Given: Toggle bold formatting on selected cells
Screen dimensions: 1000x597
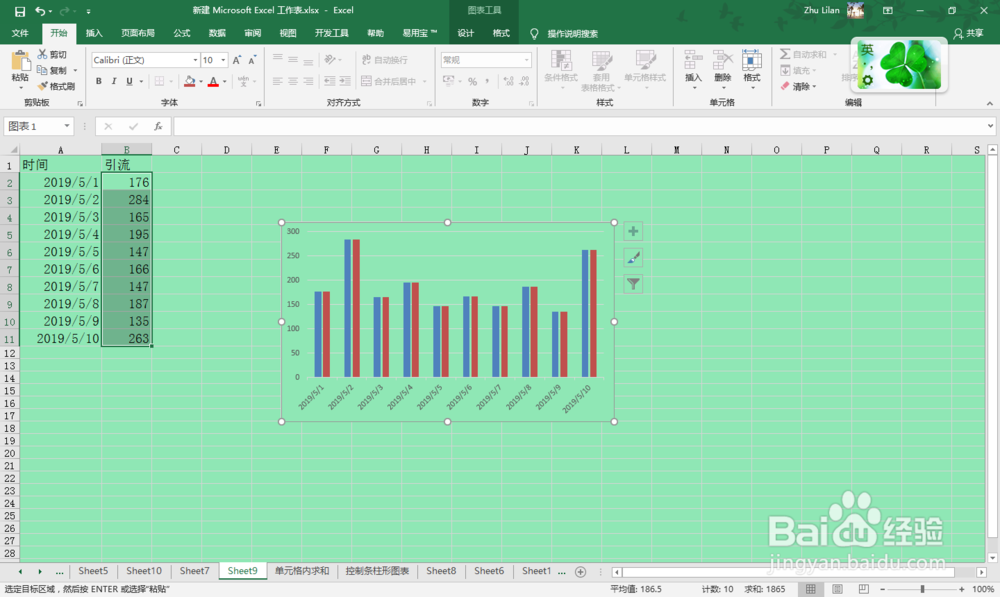Looking at the screenshot, I should (x=98, y=80).
